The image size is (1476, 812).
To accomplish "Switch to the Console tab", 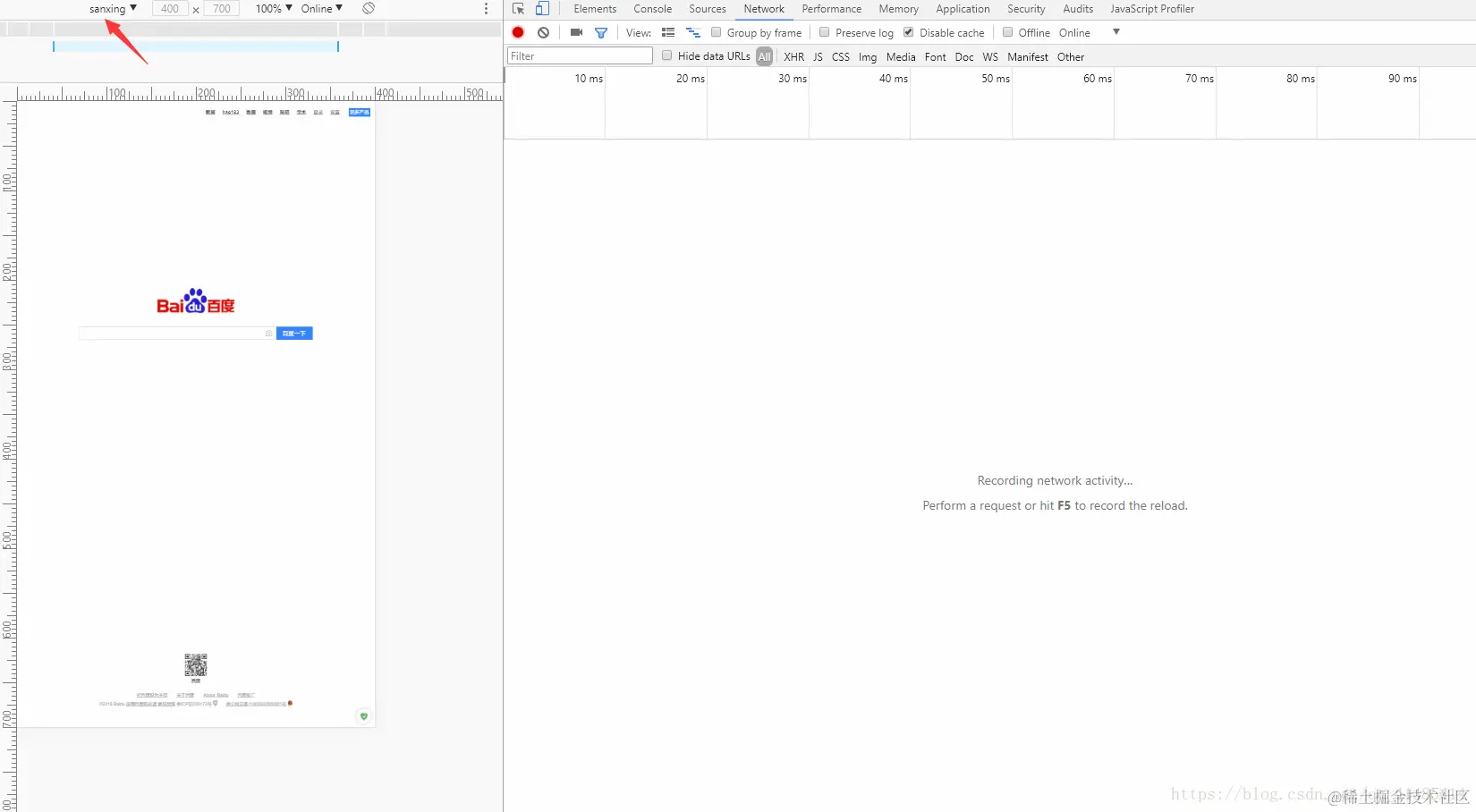I will 653,9.
